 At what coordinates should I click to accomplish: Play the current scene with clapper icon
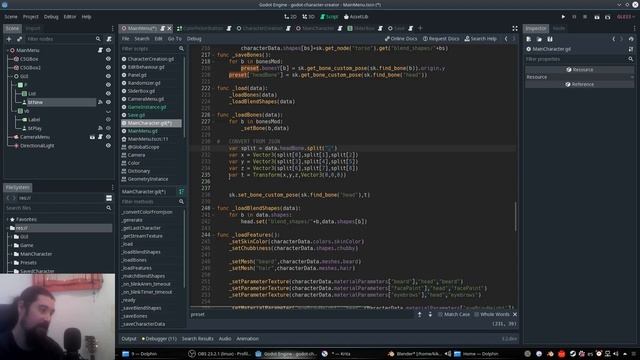pyautogui.click(x=597, y=17)
